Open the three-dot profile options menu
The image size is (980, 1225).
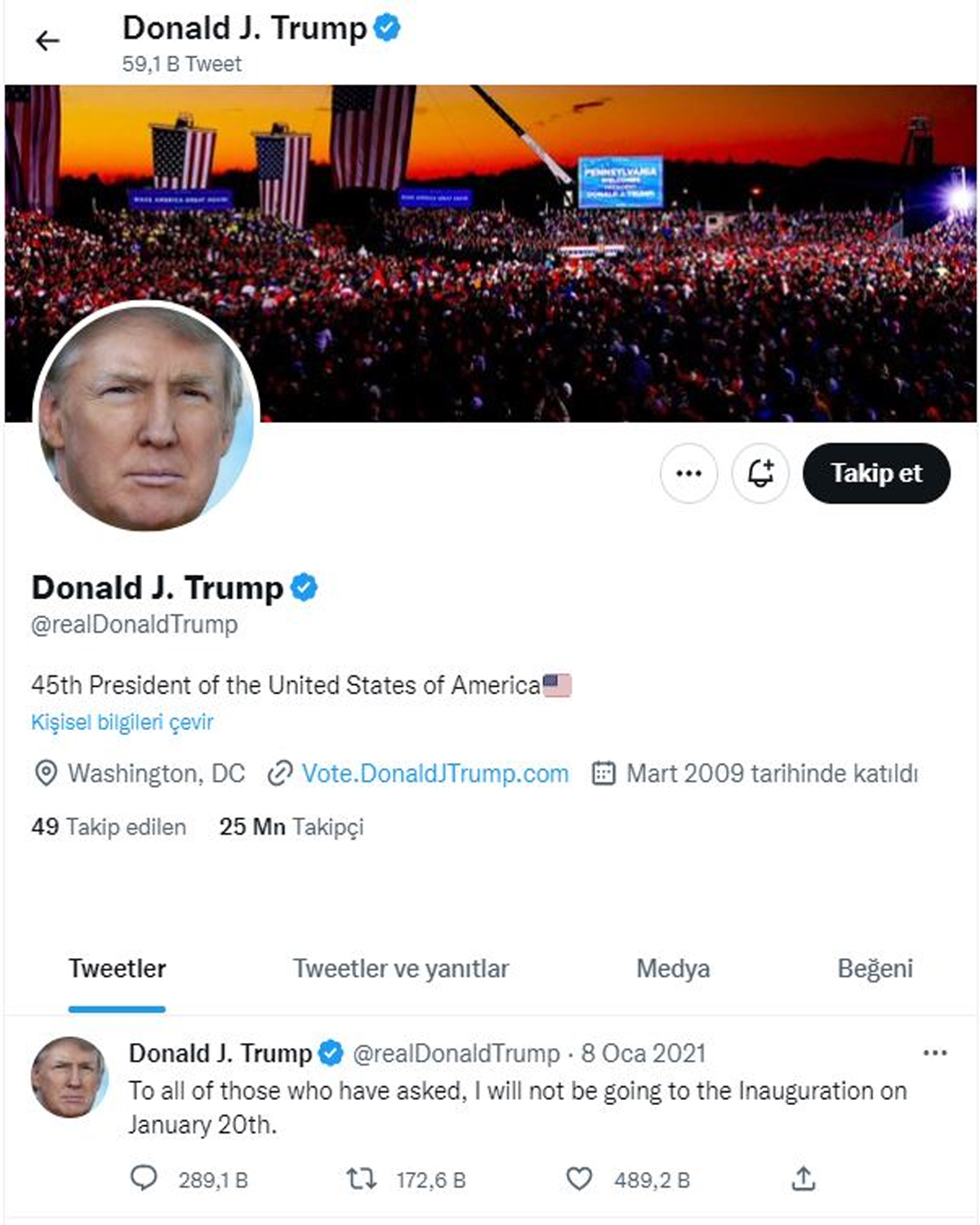click(688, 473)
